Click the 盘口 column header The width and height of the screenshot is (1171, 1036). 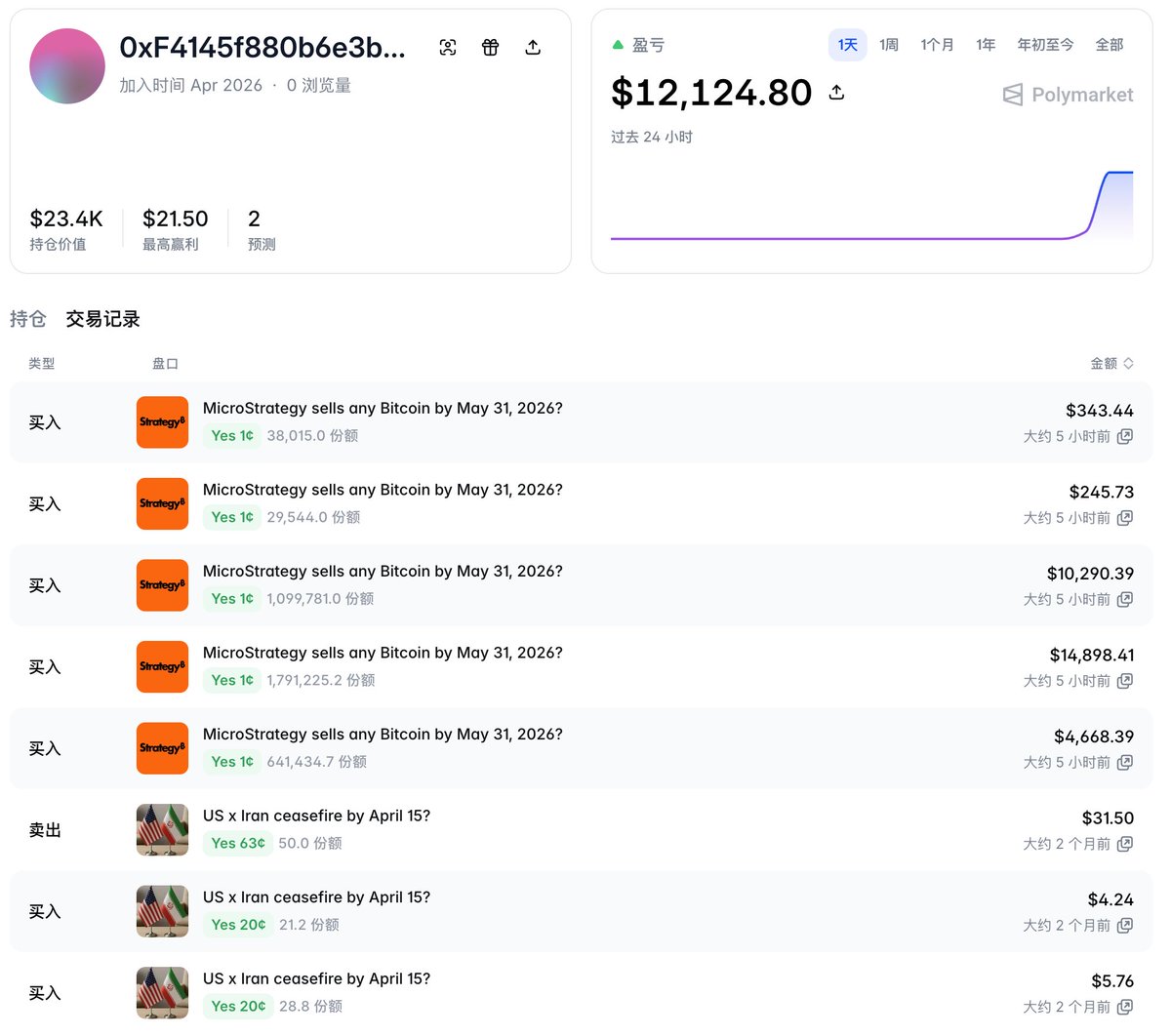point(165,363)
